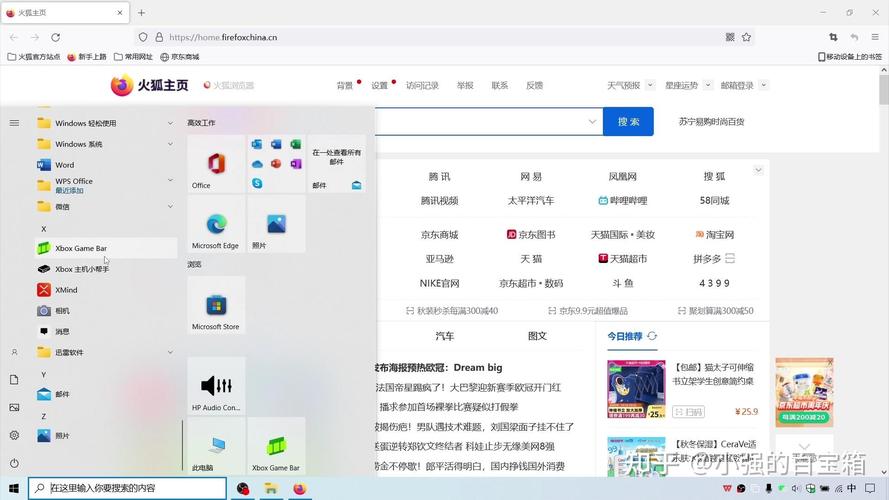Select the 今日推荐 tab

[x=625, y=336]
